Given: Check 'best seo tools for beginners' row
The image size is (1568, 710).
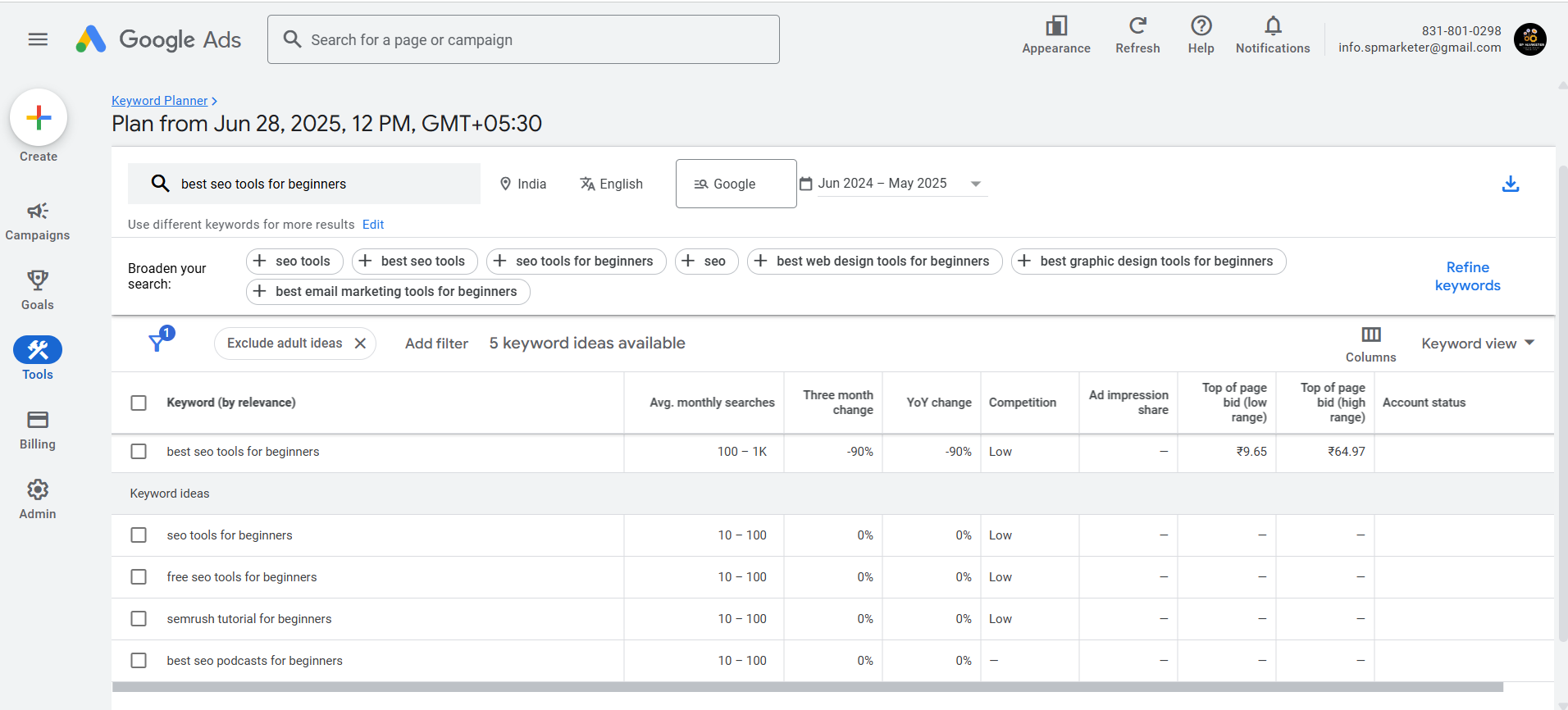Looking at the screenshot, I should pos(139,452).
